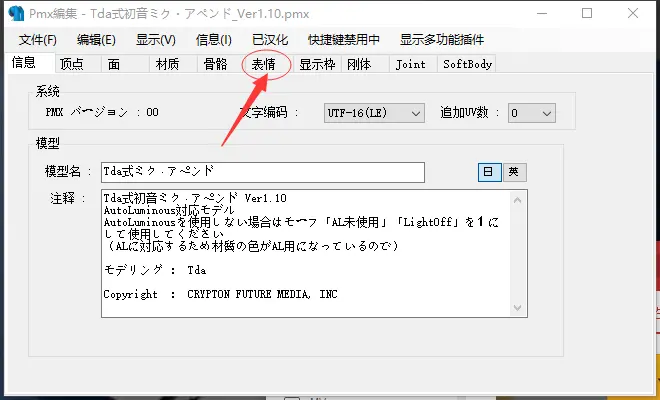Click the PMX バージョン label
This screenshot has height=400, width=660.
pyautogui.click(x=87, y=112)
